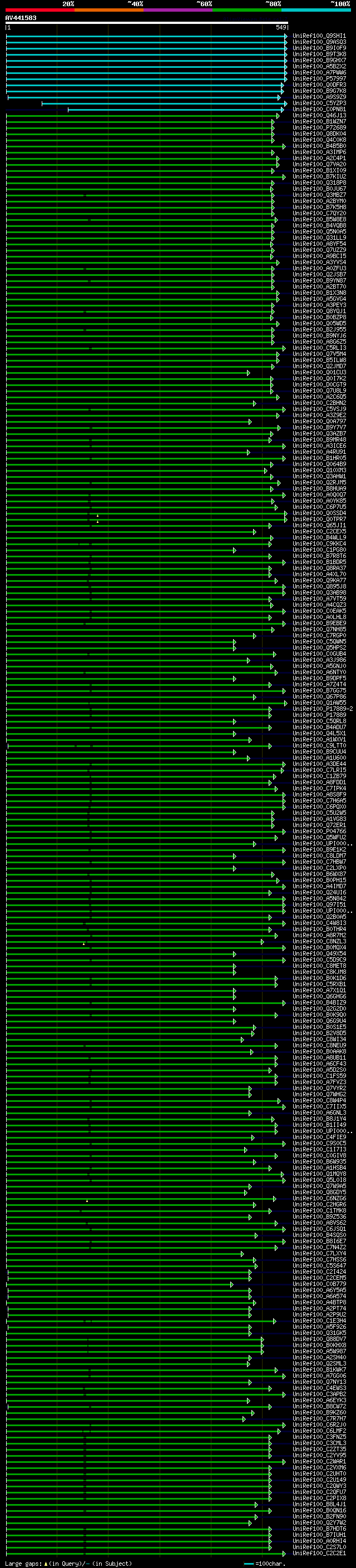
Task: Click the UniRef100_A2C4P1 entry
Action: (x=319, y=159)
